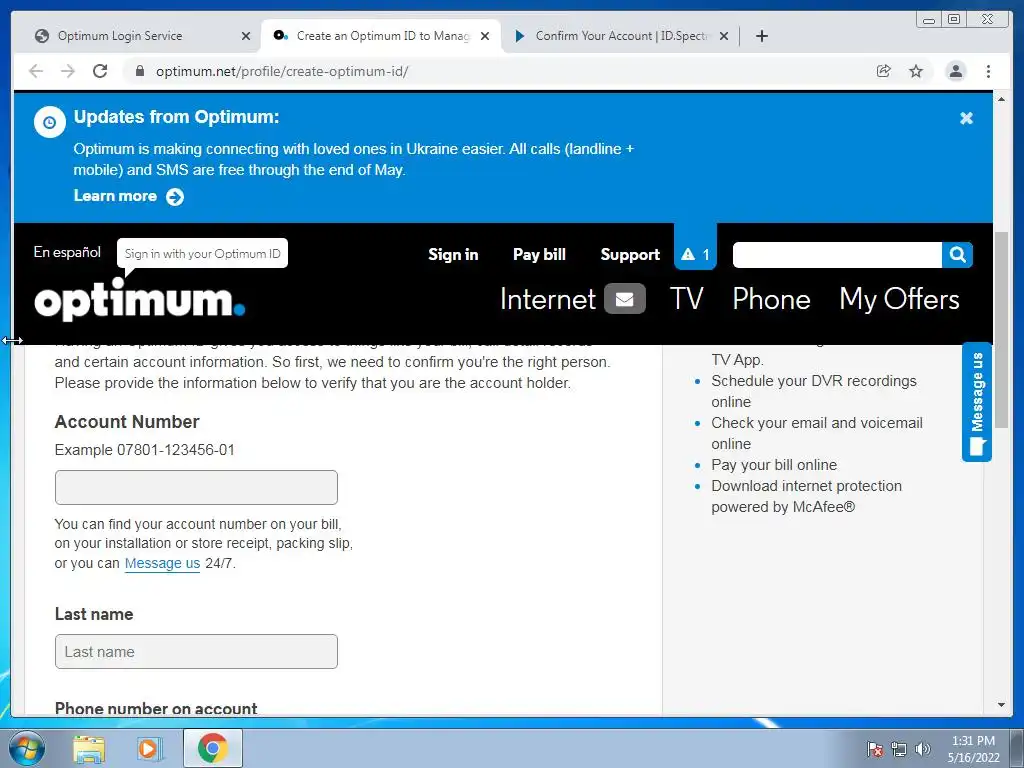Open the Chrome three-dot menu
Image resolution: width=1024 pixels, height=768 pixels.
(x=988, y=71)
